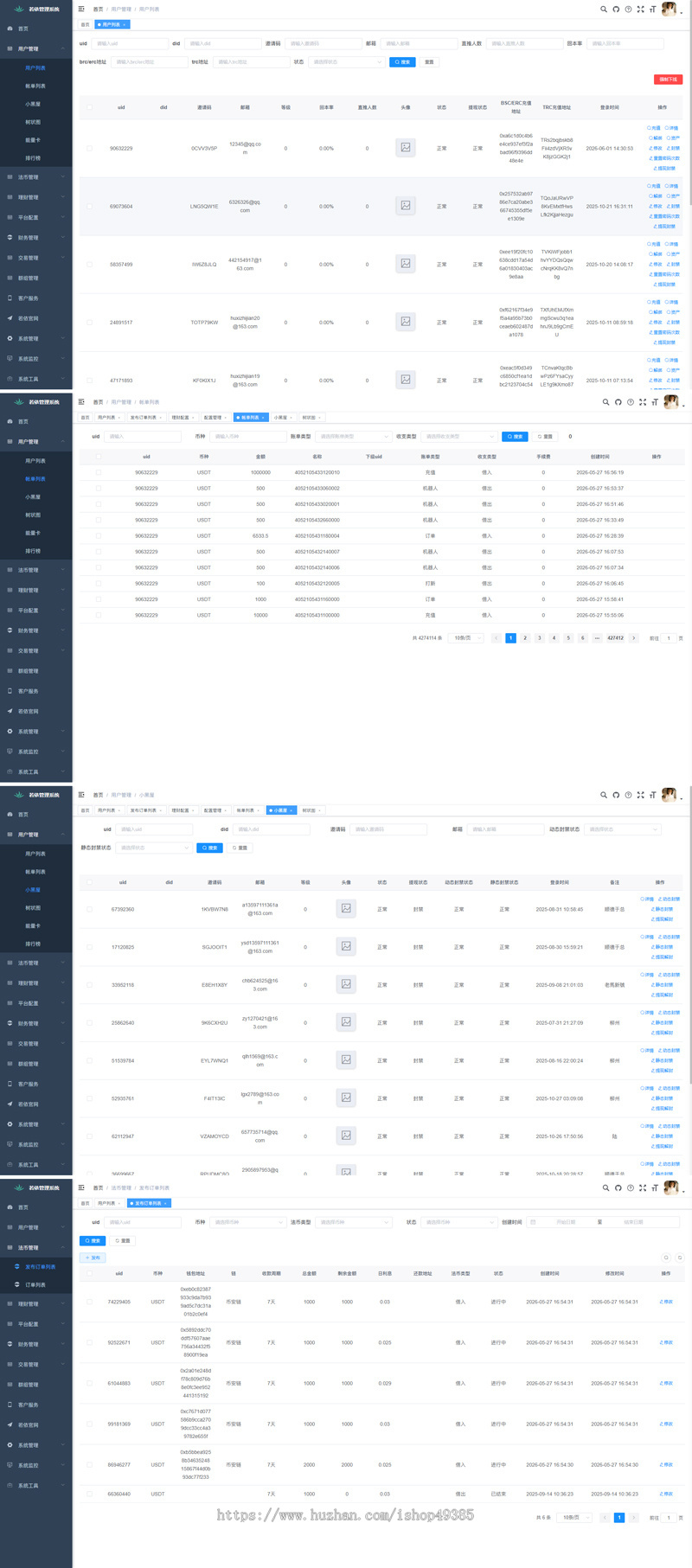Go to next page arrow in 账单列表 pagination
The height and width of the screenshot is (1568, 692).
pos(634,638)
